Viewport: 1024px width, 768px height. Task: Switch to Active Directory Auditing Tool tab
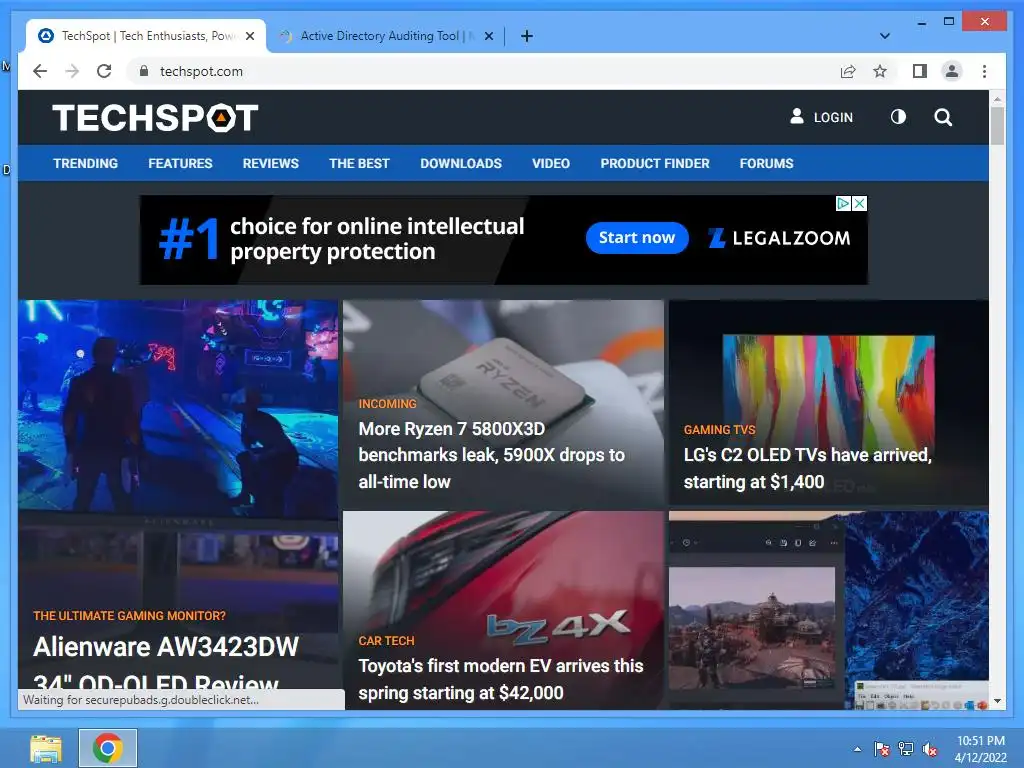386,36
